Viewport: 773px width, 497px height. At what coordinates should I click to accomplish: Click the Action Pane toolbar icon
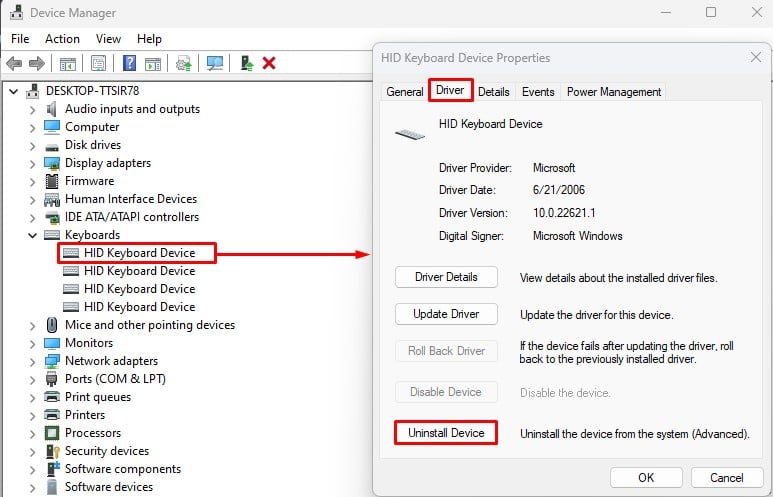click(153, 64)
